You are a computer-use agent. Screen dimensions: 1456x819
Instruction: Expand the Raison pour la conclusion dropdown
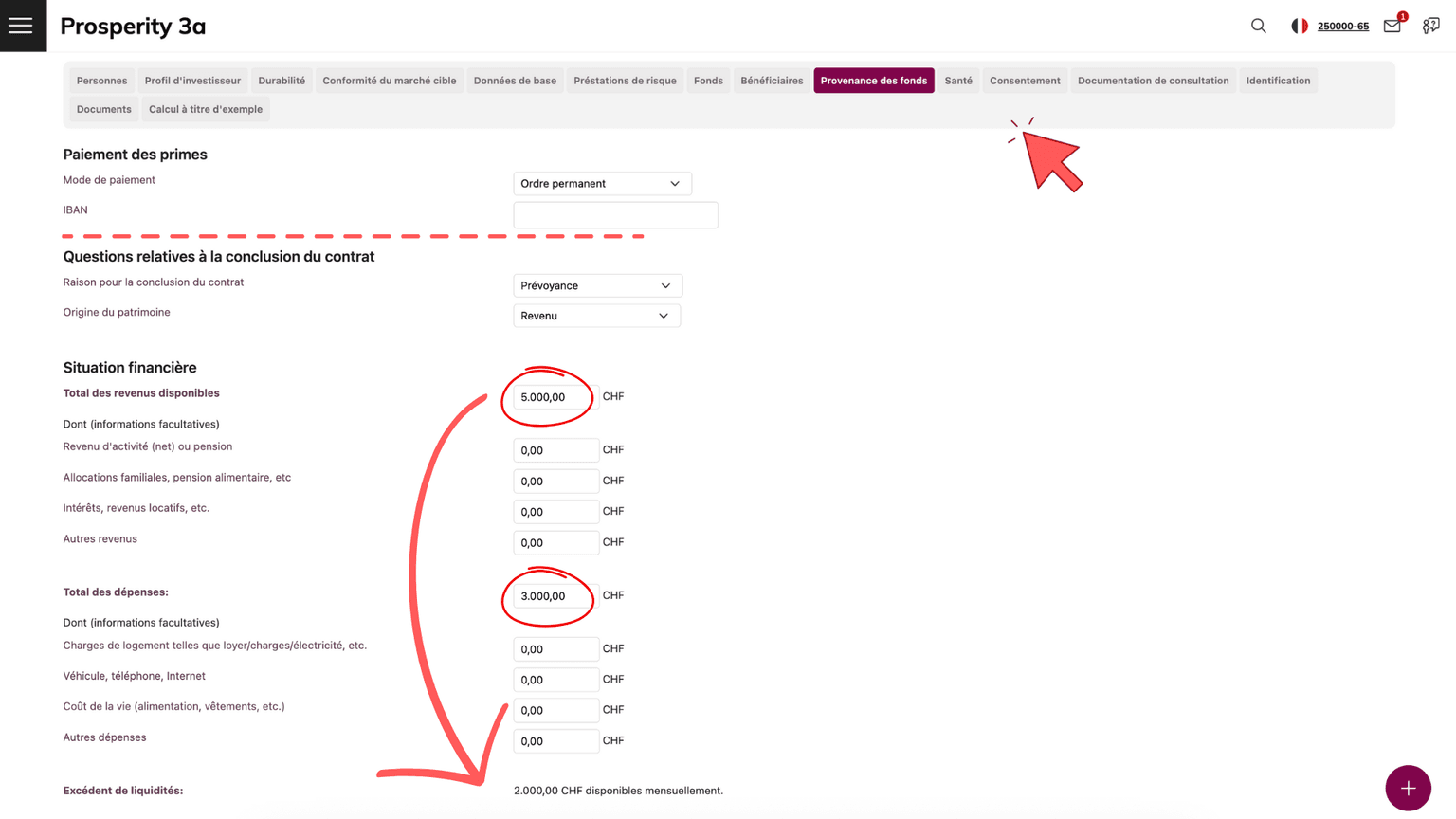pyautogui.click(x=597, y=285)
